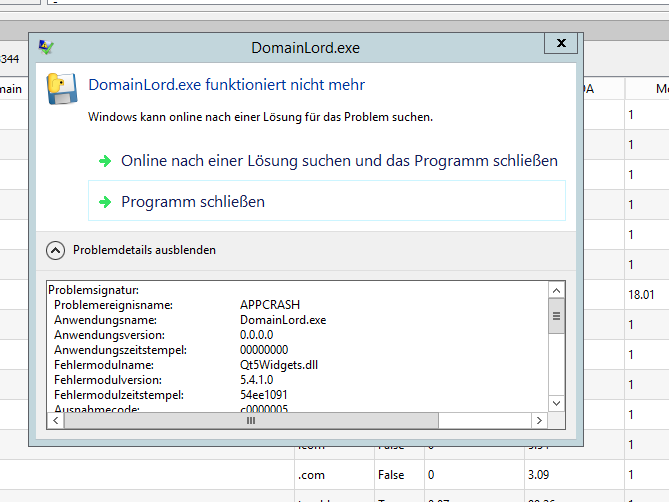Select 'Programm schließen' command link
This screenshot has height=502, width=669.
coord(327,201)
